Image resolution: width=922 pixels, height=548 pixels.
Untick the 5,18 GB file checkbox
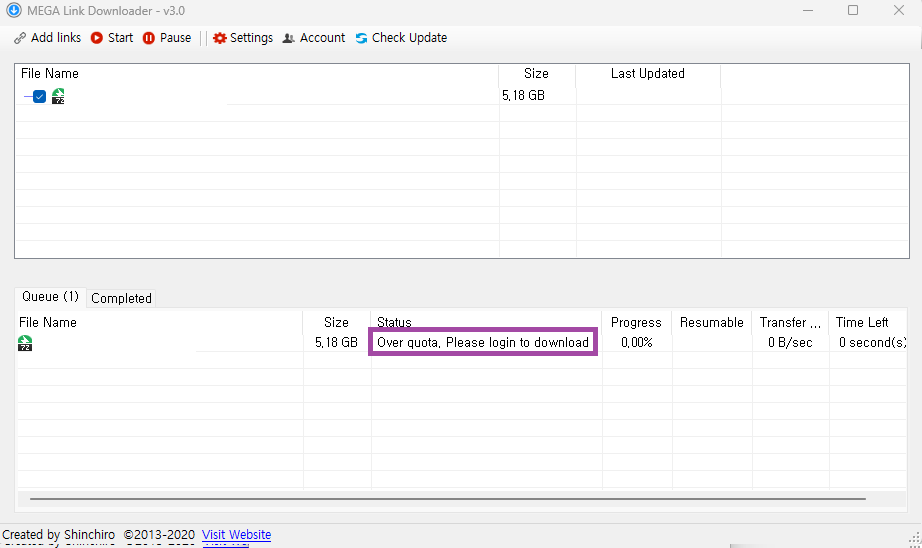[39, 96]
